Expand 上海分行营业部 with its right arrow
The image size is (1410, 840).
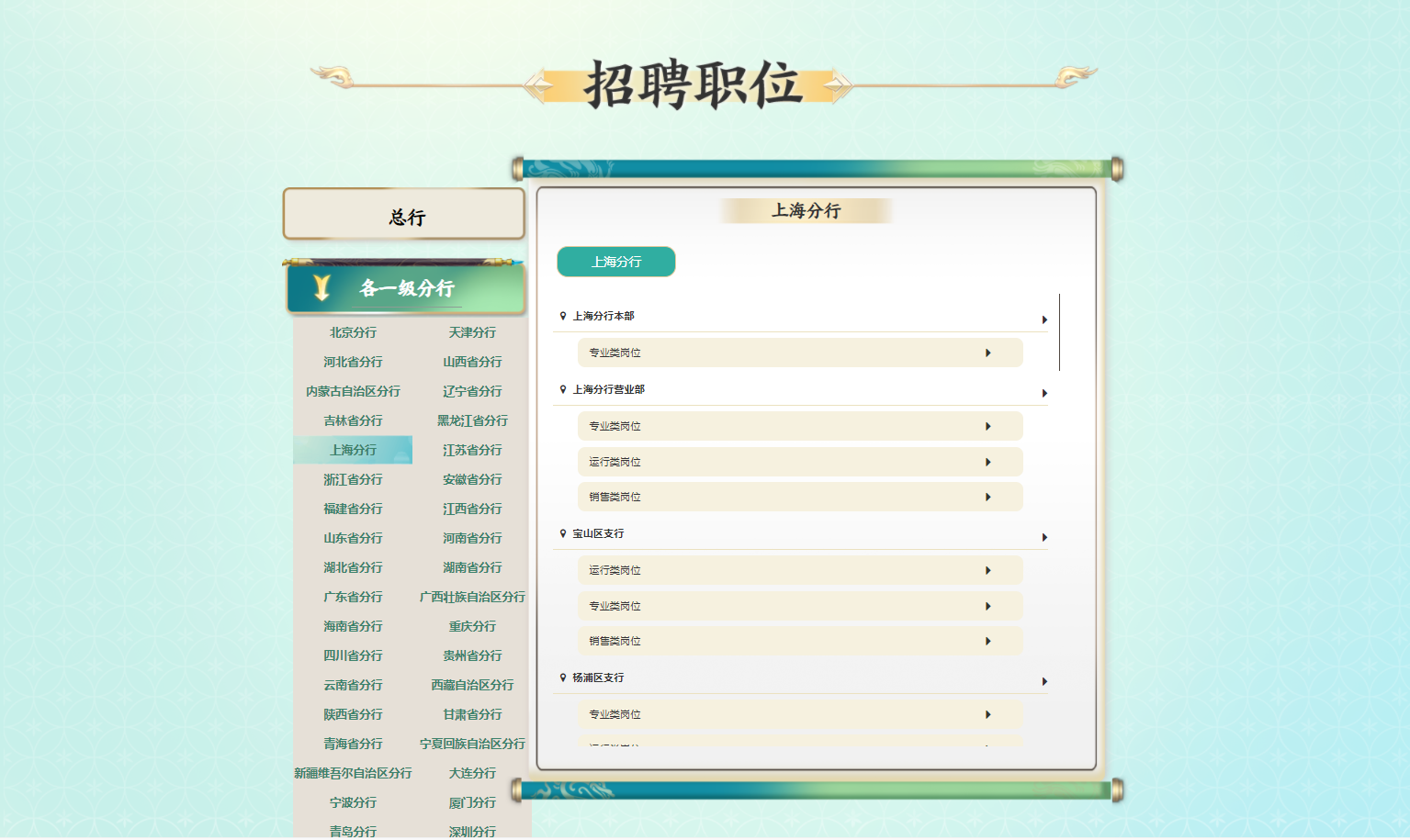(x=1044, y=393)
